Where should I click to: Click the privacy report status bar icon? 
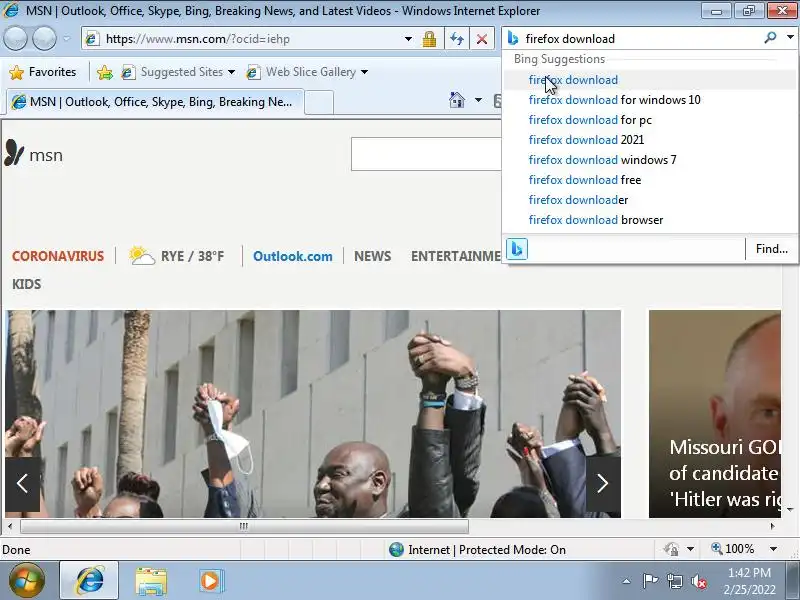point(671,549)
